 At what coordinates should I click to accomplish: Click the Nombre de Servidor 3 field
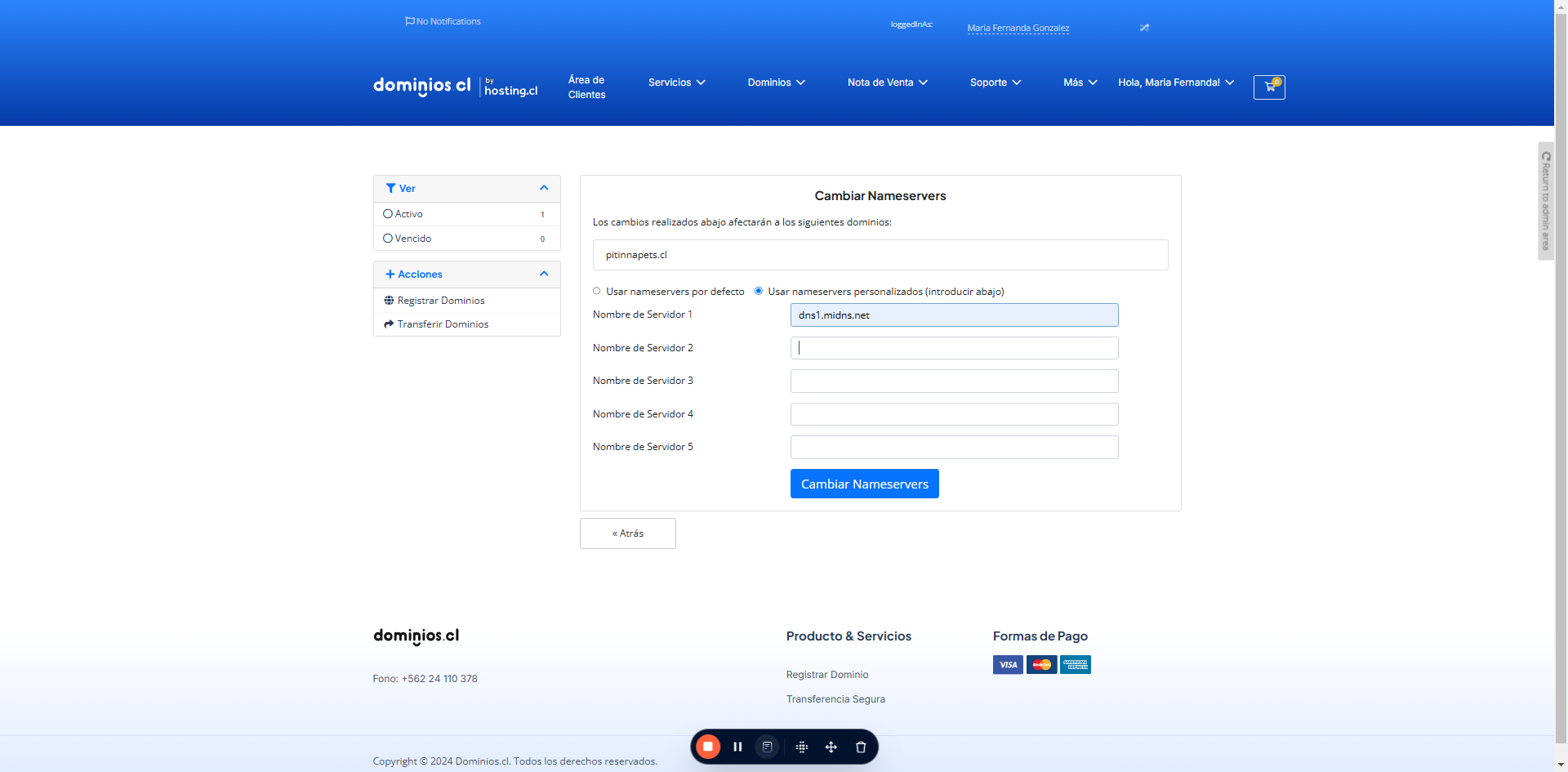click(954, 382)
